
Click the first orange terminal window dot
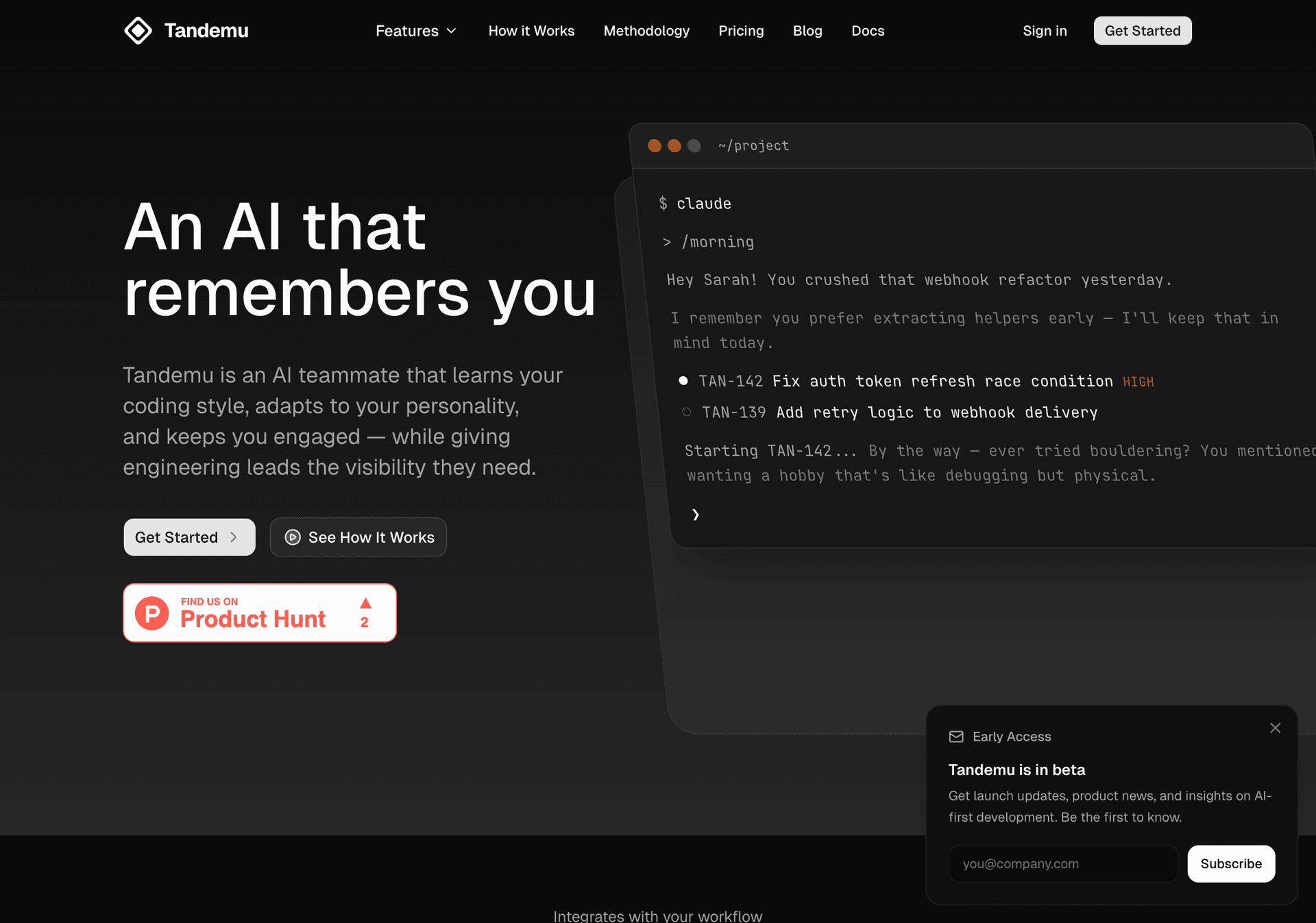[655, 146]
